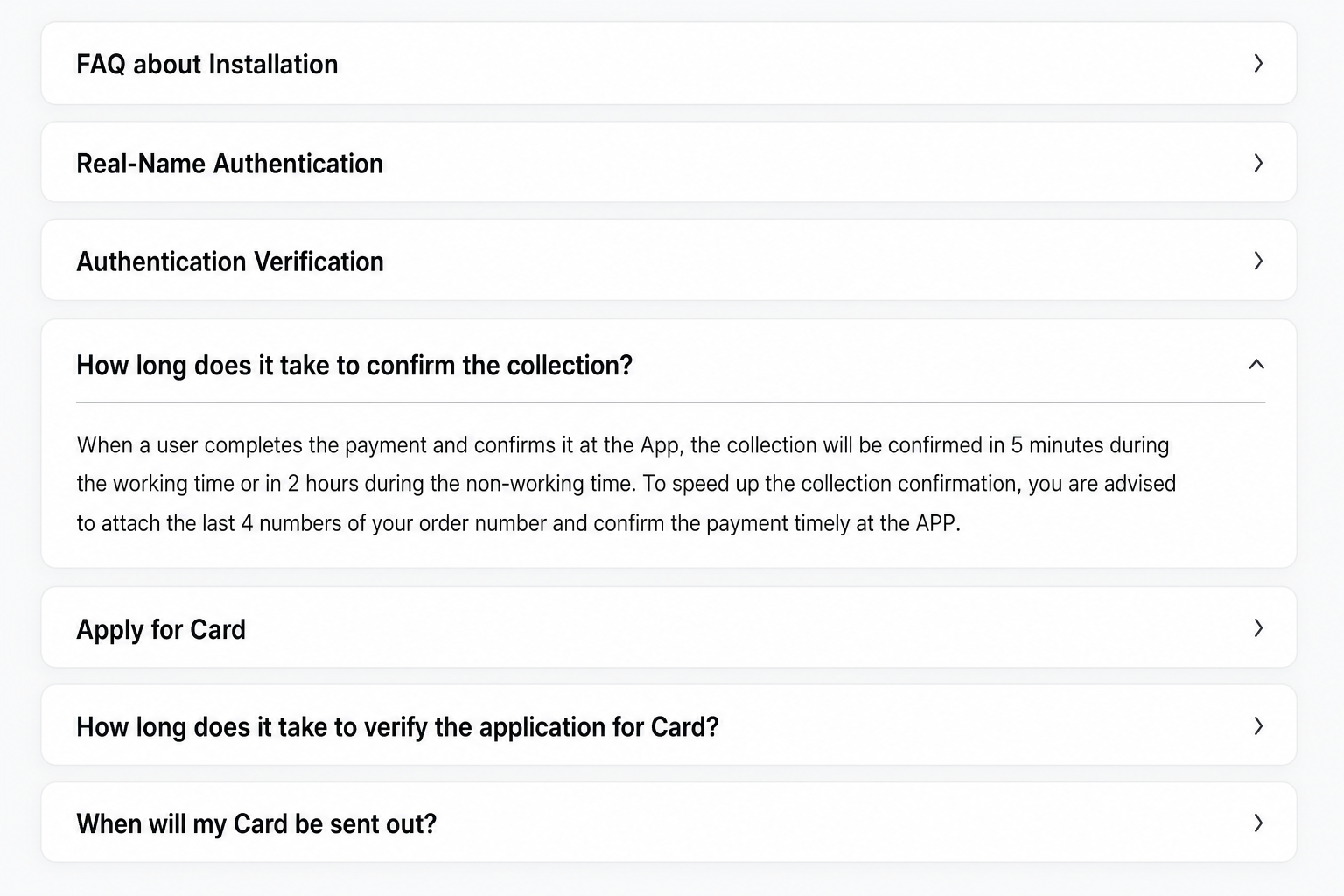The height and width of the screenshot is (896, 1344).
Task: Click the Real-Name Authentication card row
Action: tap(668, 163)
